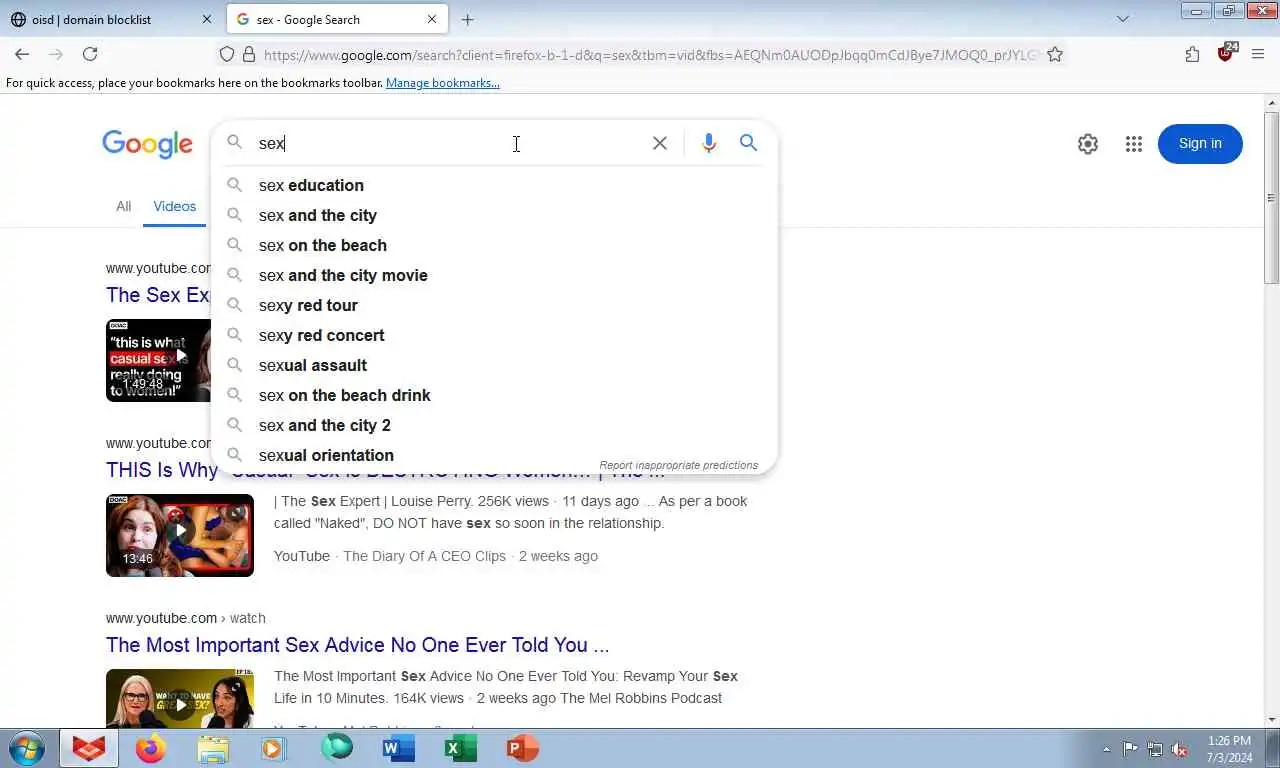Open PowerPoint from the taskbar
Screen dimensions: 1280x768
(x=522, y=748)
